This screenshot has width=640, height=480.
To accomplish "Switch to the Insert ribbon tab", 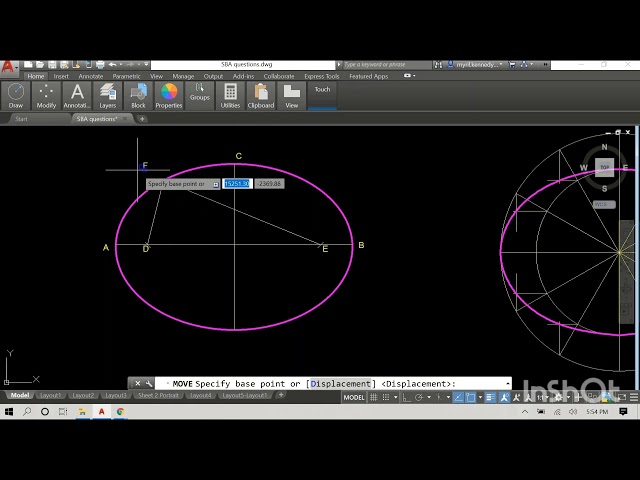I will 61,76.
